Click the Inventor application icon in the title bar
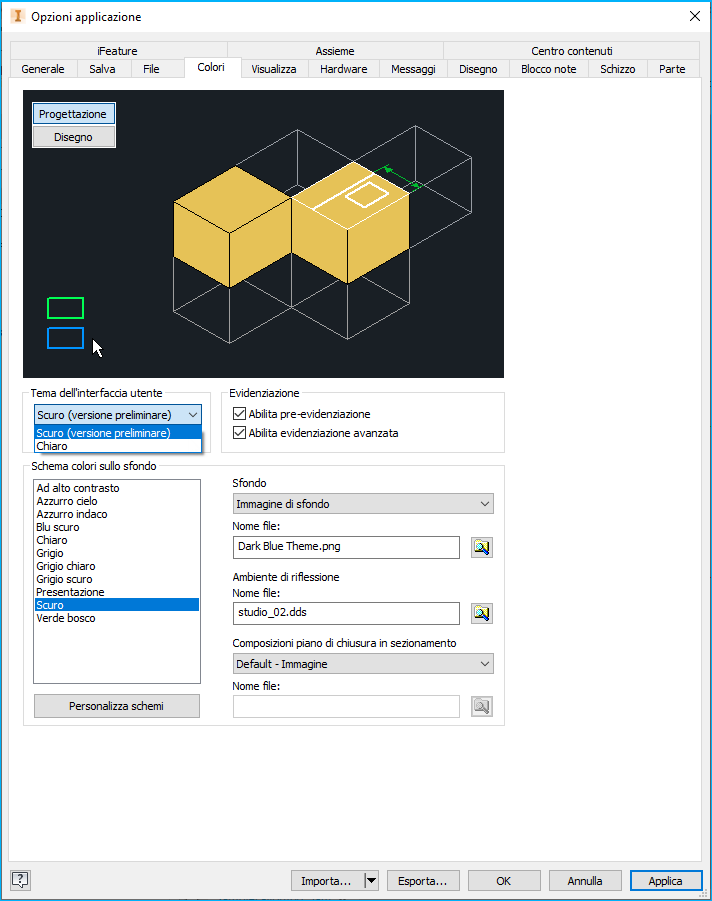The height and width of the screenshot is (901, 712). click(x=18, y=16)
